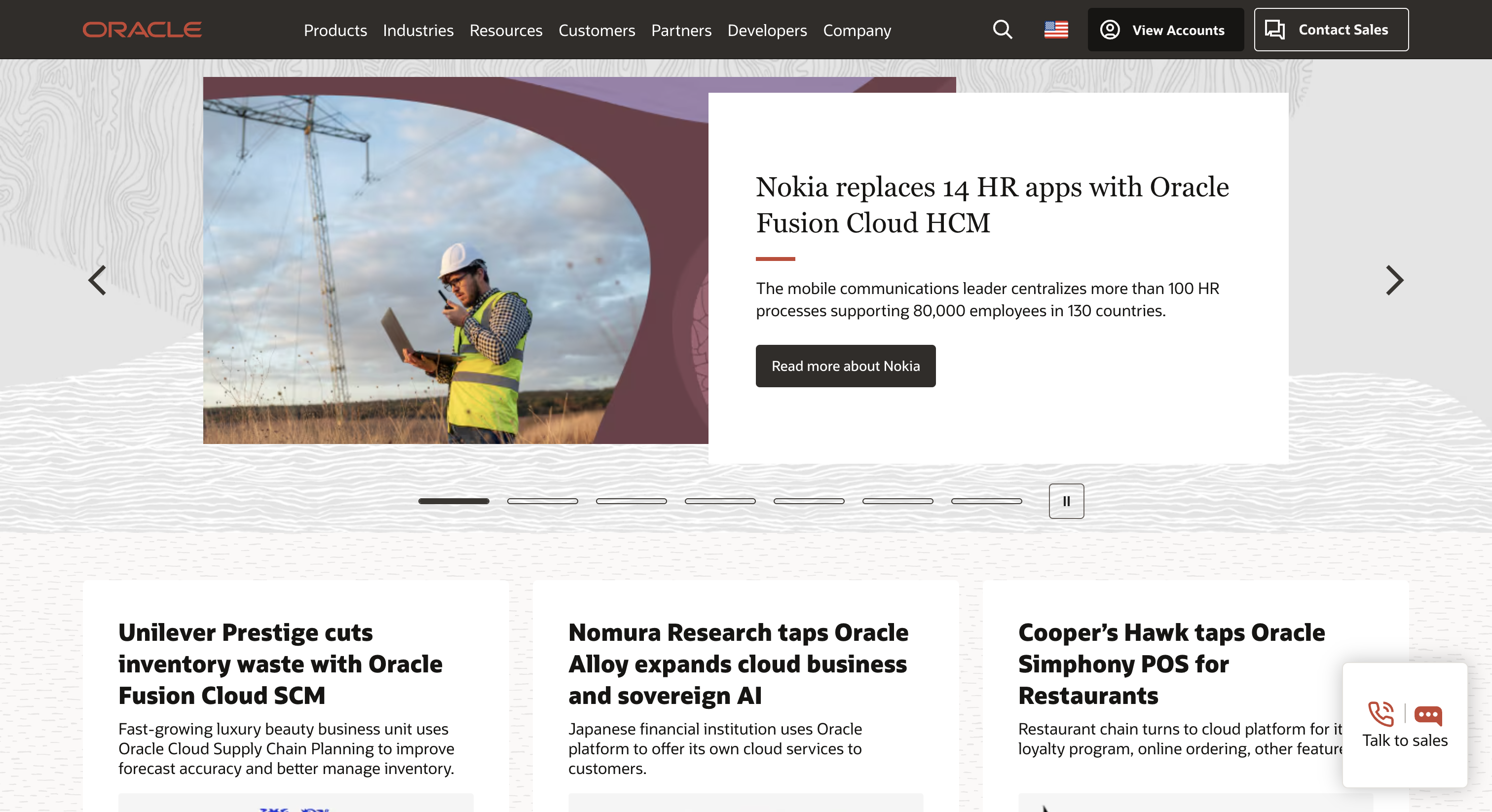Jump to the fifth carousel slide indicator
The width and height of the screenshot is (1492, 812).
click(x=809, y=501)
